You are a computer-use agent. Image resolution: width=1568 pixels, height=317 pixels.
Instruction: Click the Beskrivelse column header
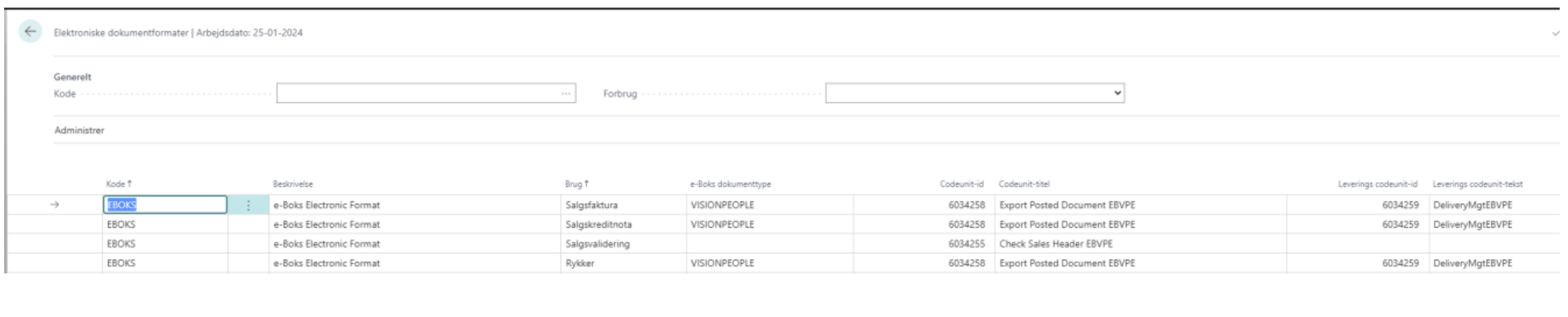tap(293, 184)
